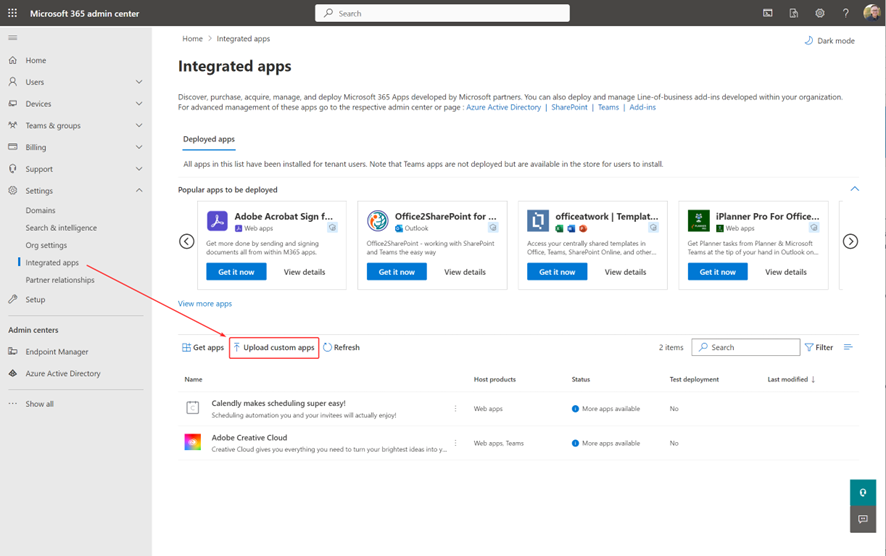Open the user profile avatar
886x556 pixels.
[x=872, y=12]
